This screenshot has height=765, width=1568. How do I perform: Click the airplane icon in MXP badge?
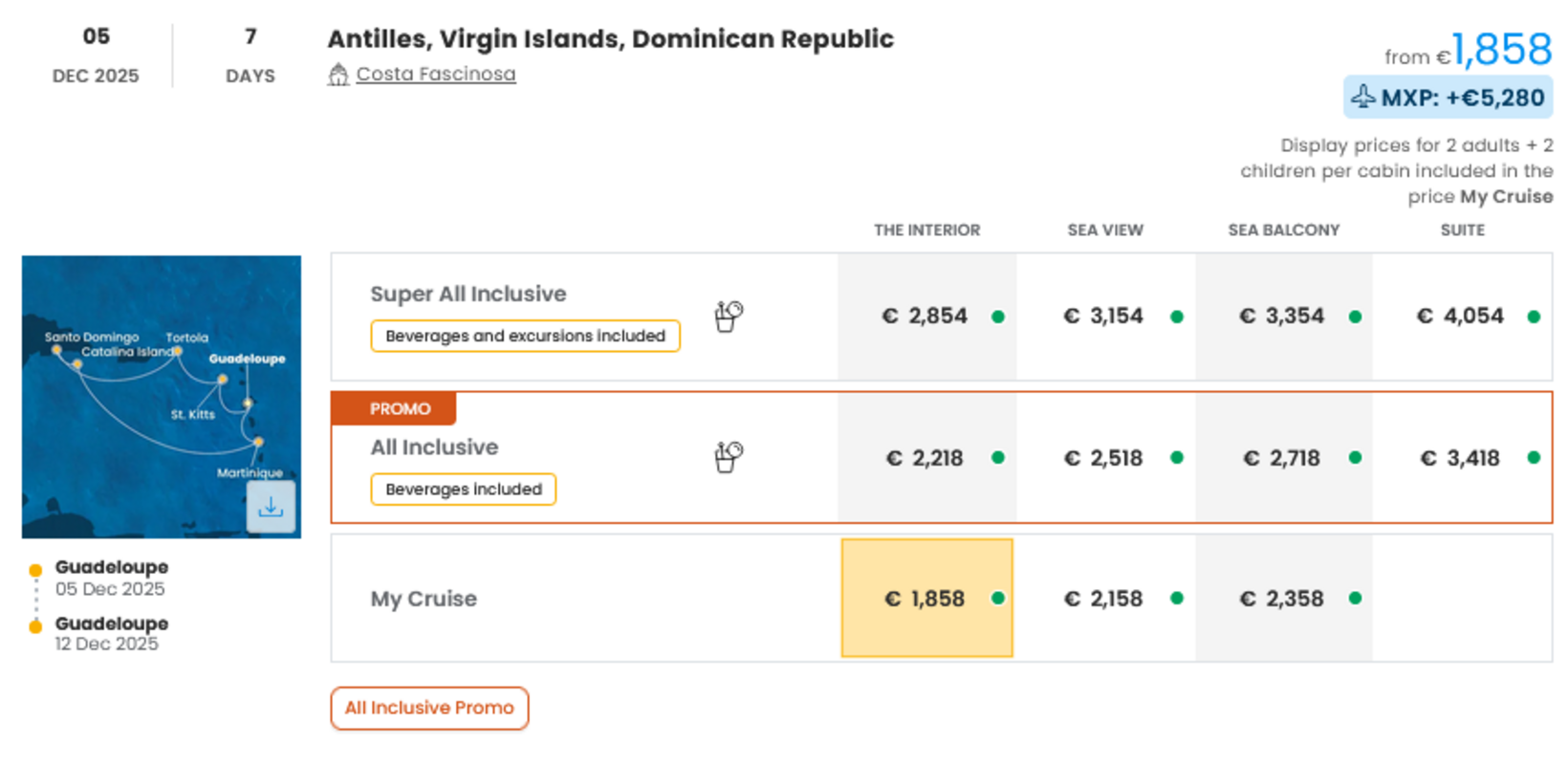[1362, 97]
